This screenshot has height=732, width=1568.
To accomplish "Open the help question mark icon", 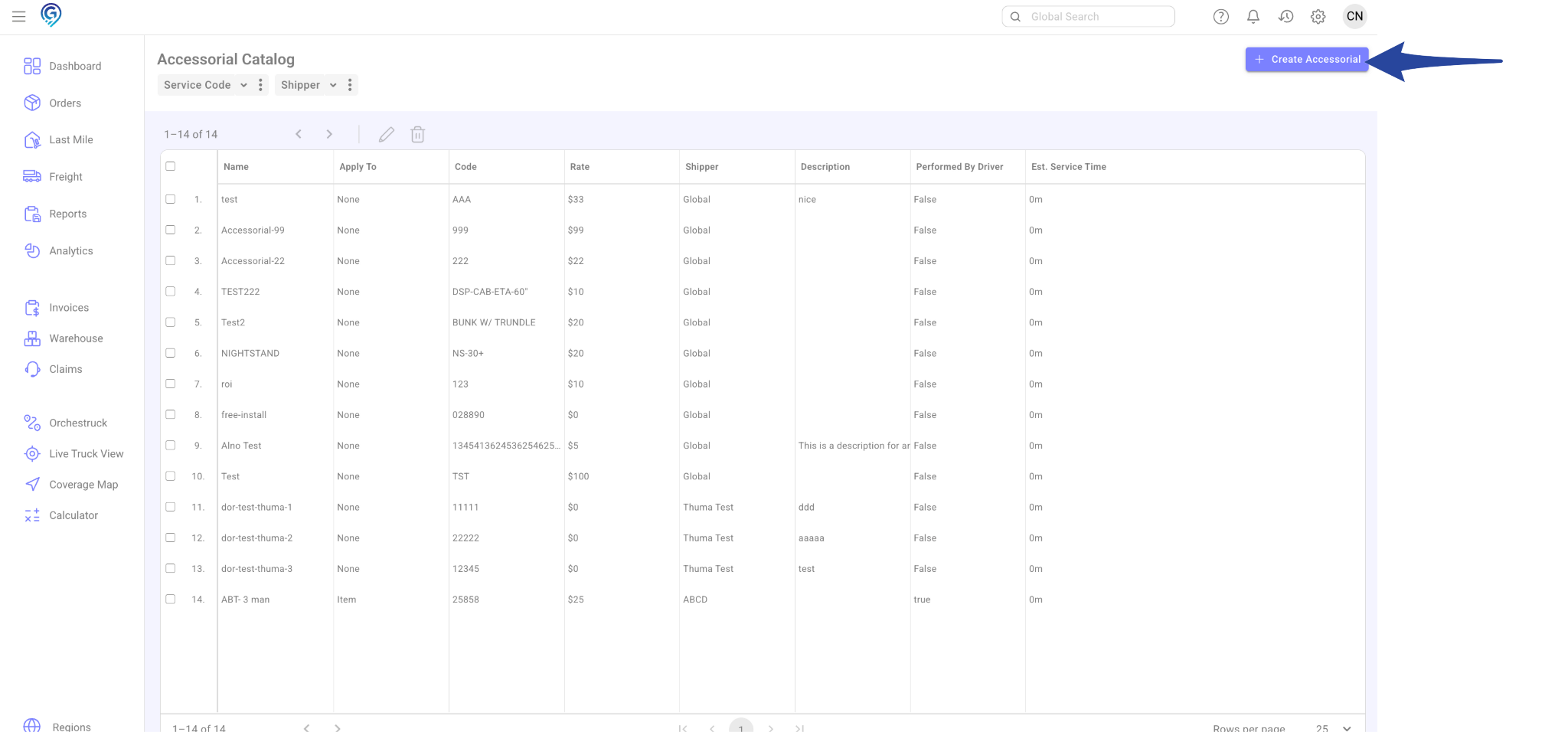I will click(1221, 17).
